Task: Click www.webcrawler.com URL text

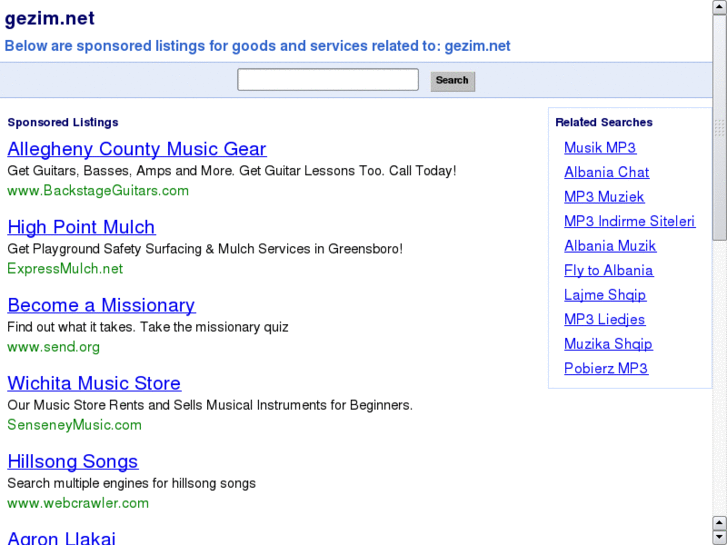Action: (78, 503)
